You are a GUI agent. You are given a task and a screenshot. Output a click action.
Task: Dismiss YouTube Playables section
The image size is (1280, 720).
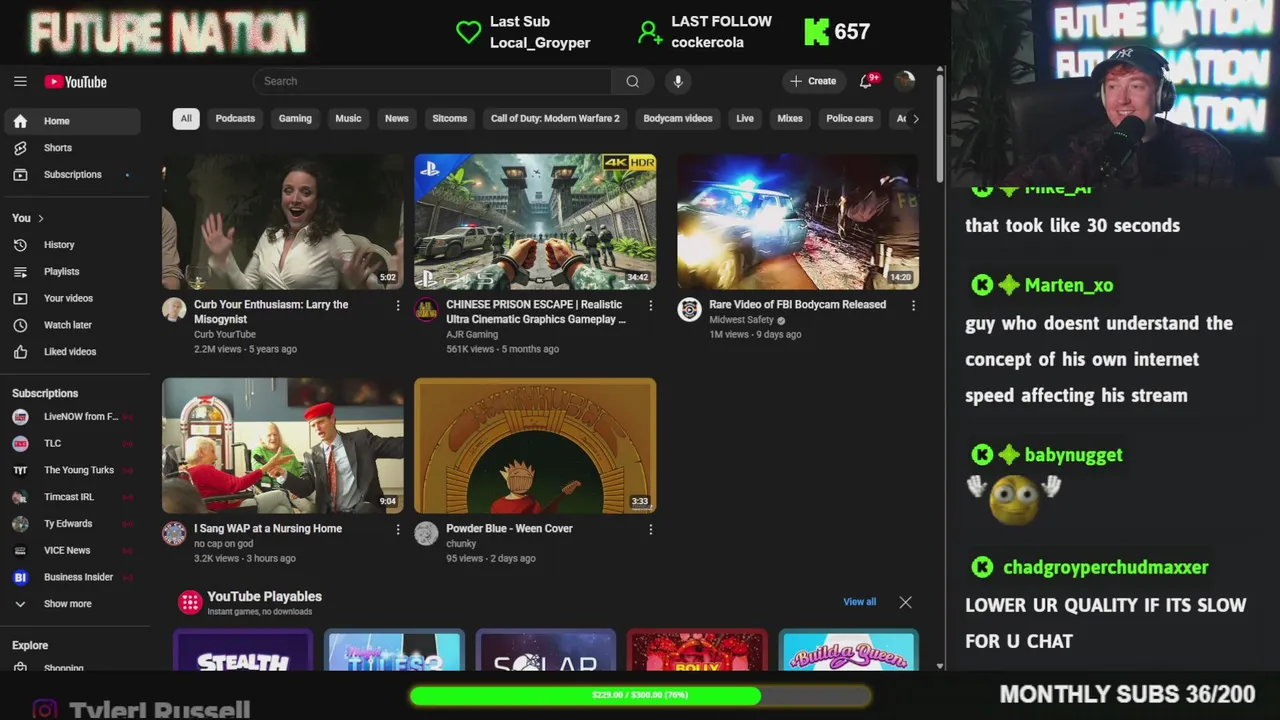(x=905, y=602)
